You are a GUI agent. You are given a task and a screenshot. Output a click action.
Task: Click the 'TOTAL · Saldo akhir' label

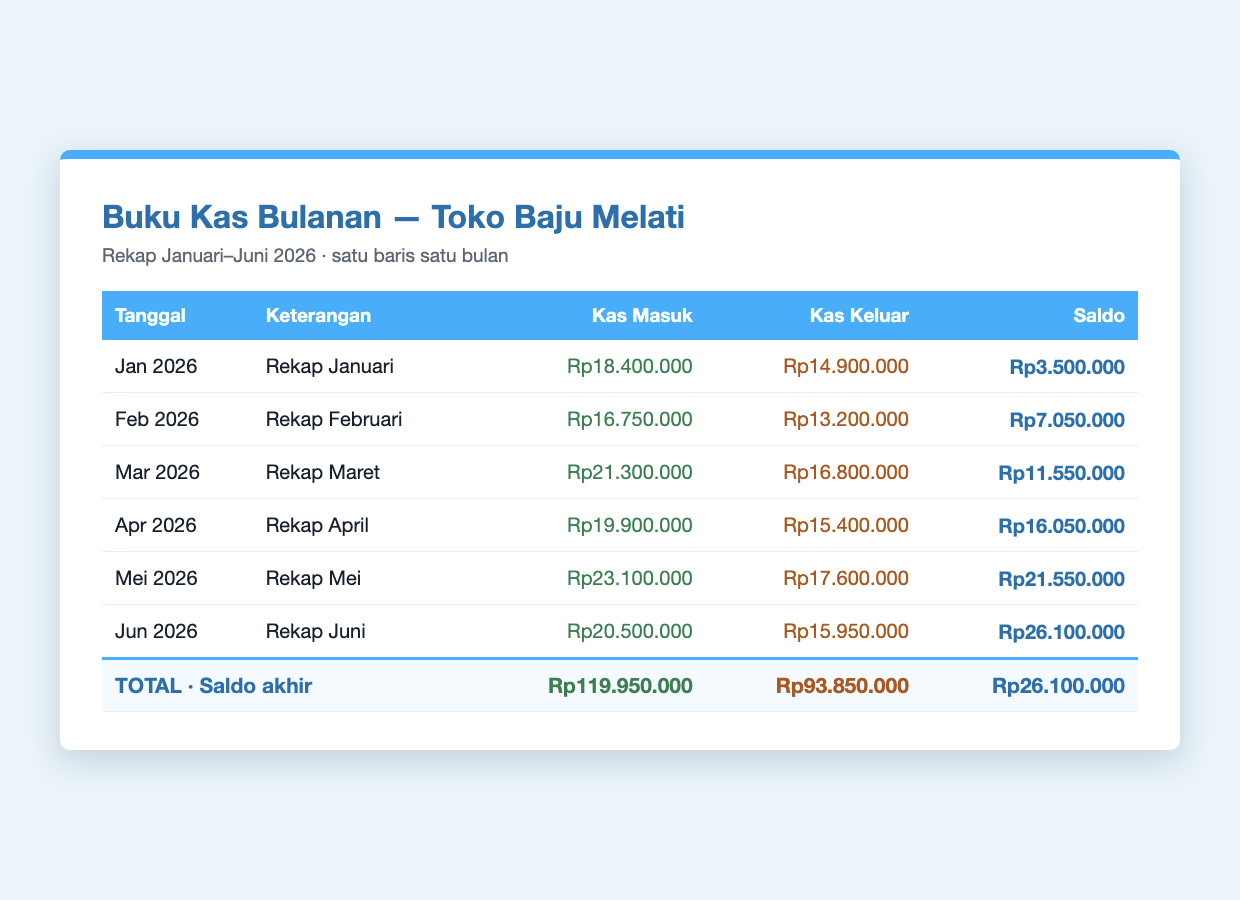214,686
